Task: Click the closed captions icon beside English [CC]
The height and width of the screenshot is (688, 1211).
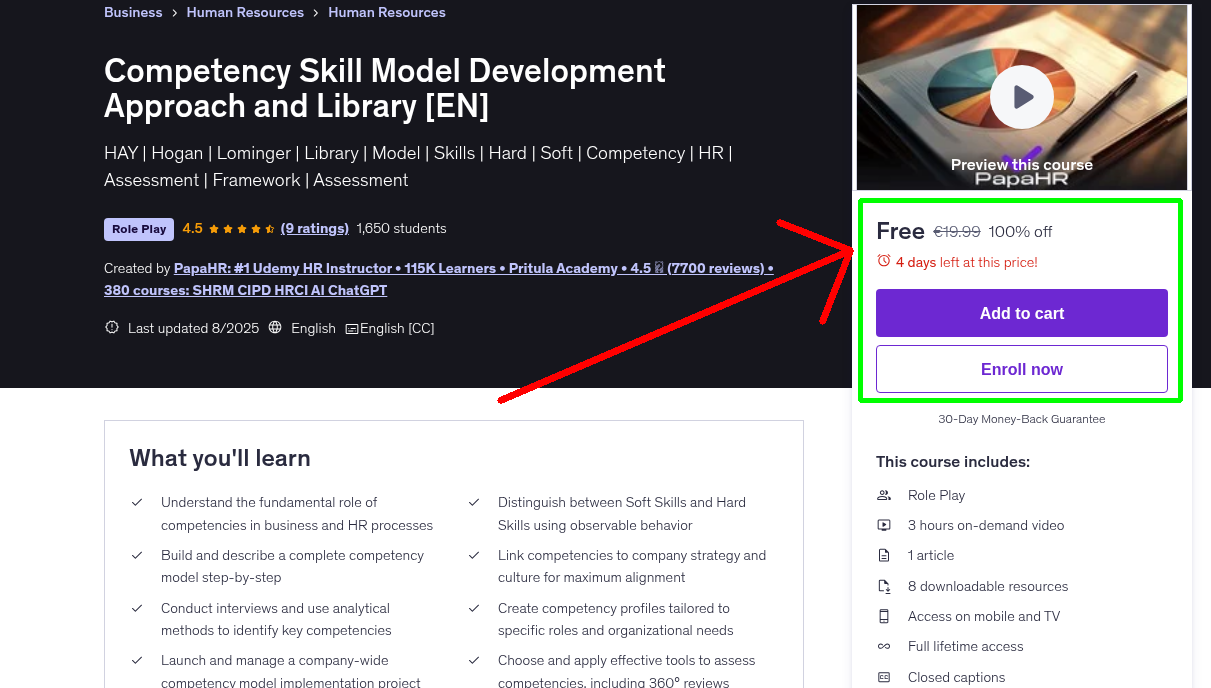Action: [352, 329]
